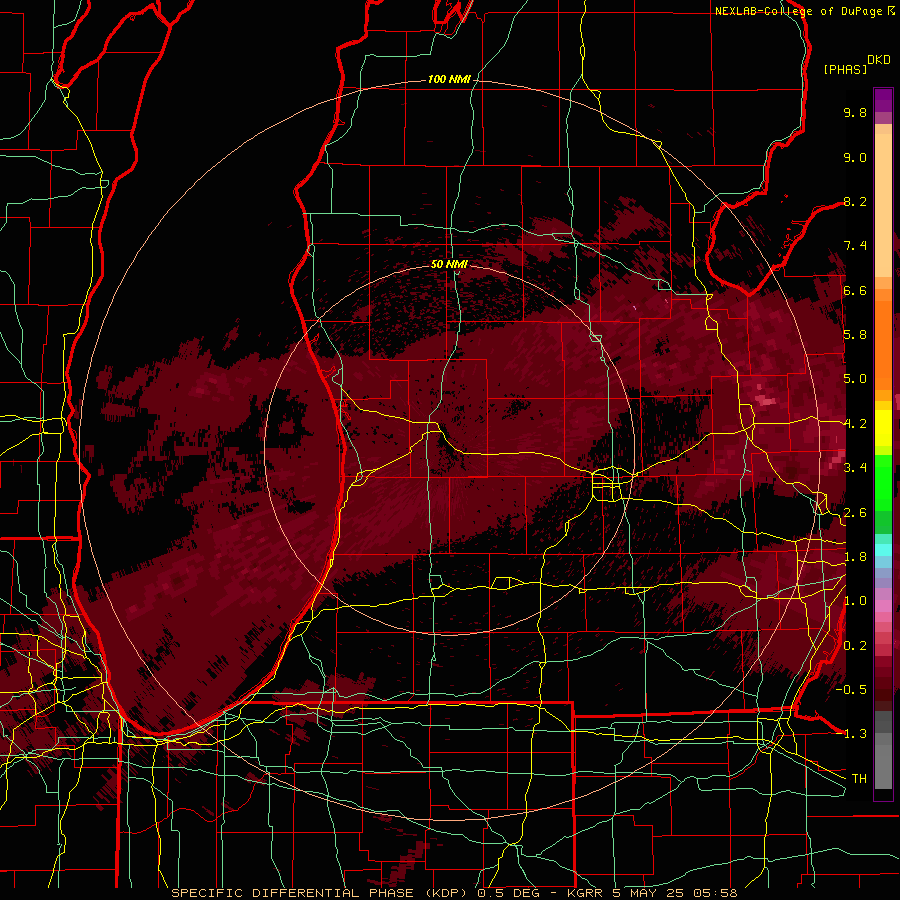Click the 9.8 value on the scale
Screen dimensions: 900x900
point(855,112)
